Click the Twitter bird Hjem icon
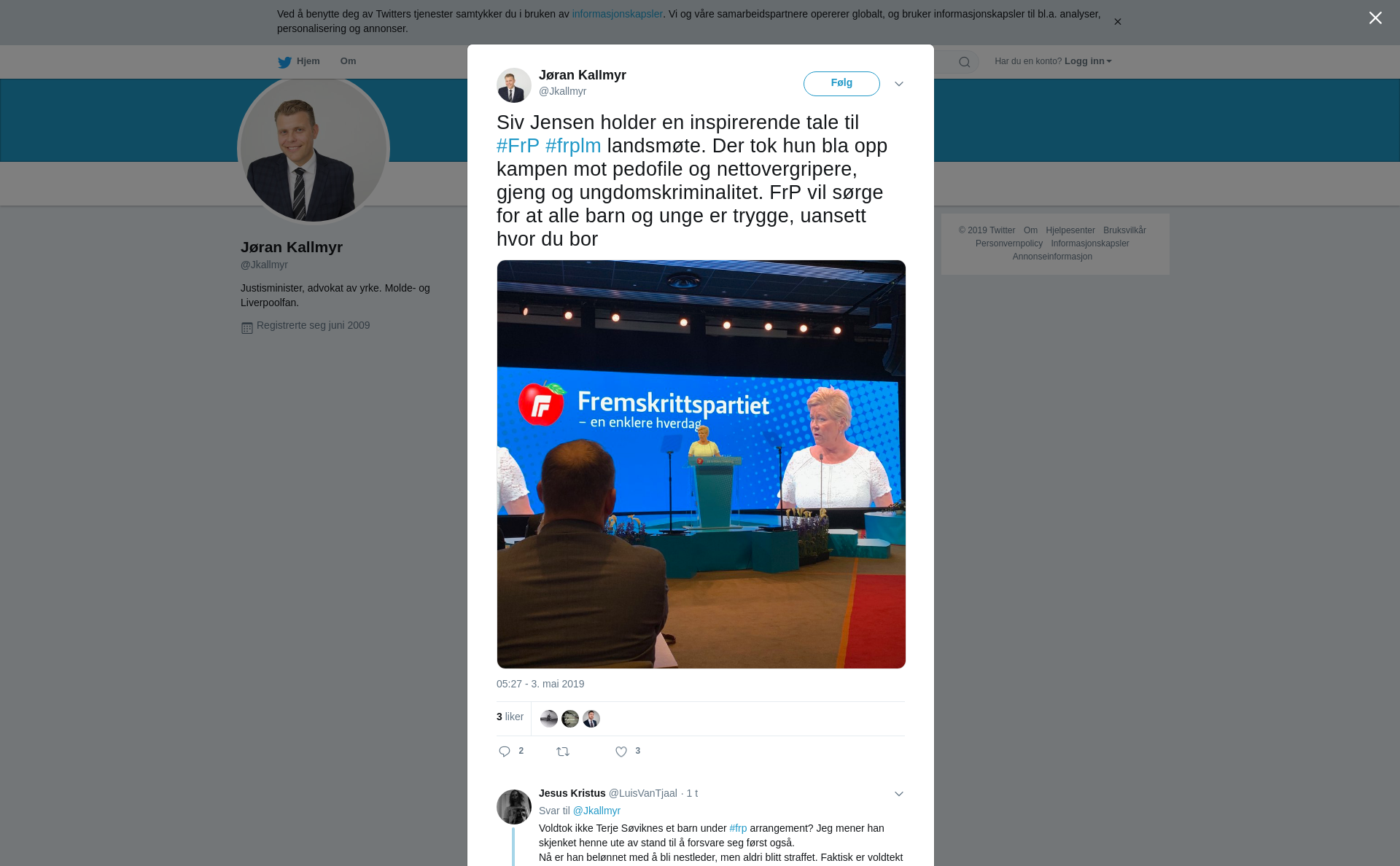Screen dimensions: 1400x866 coord(284,62)
